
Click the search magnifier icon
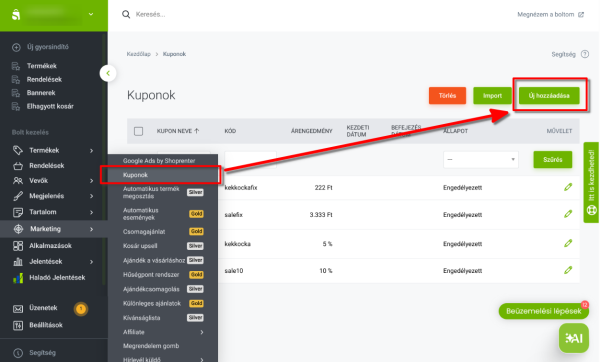[x=126, y=15]
